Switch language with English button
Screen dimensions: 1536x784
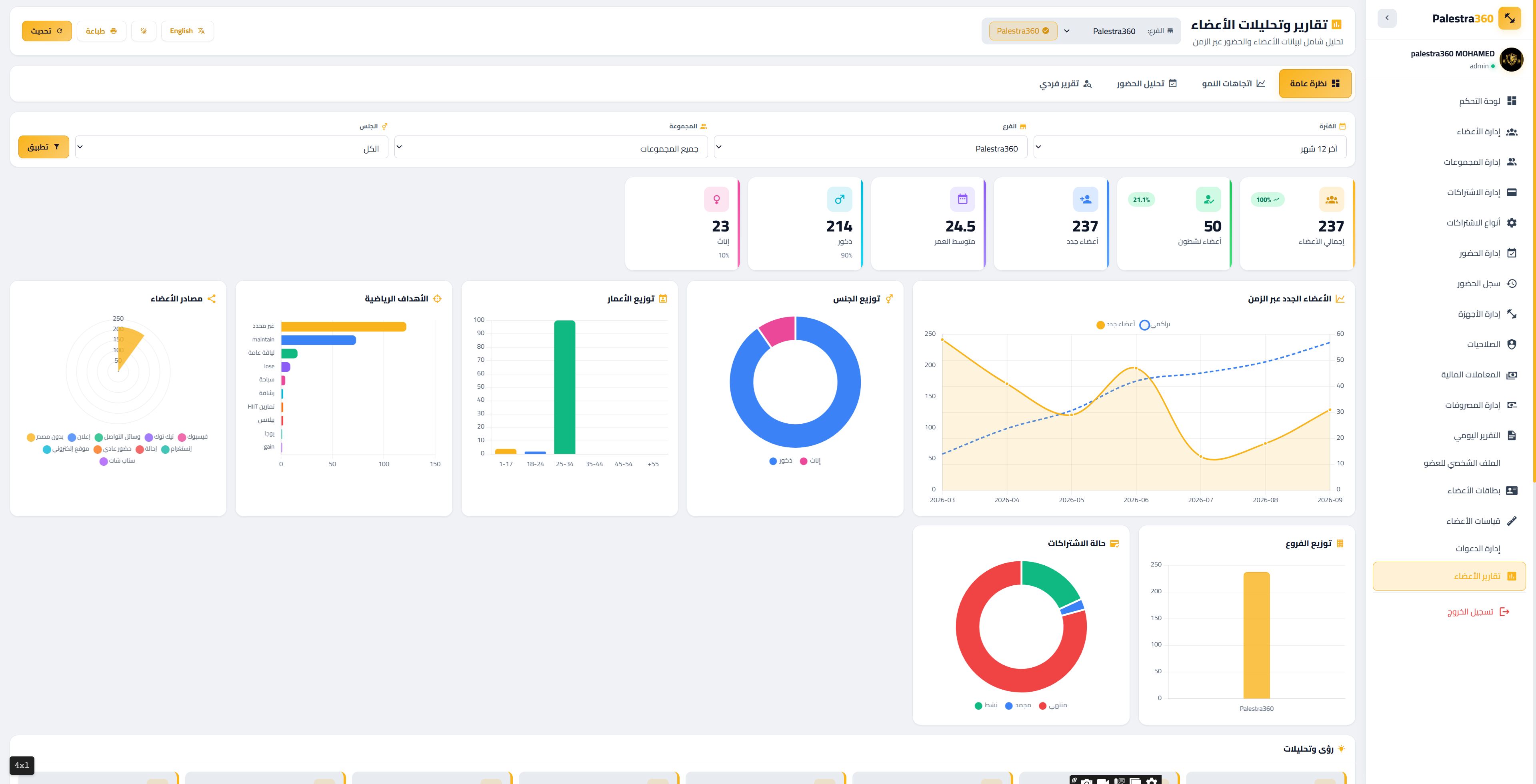coord(187,31)
